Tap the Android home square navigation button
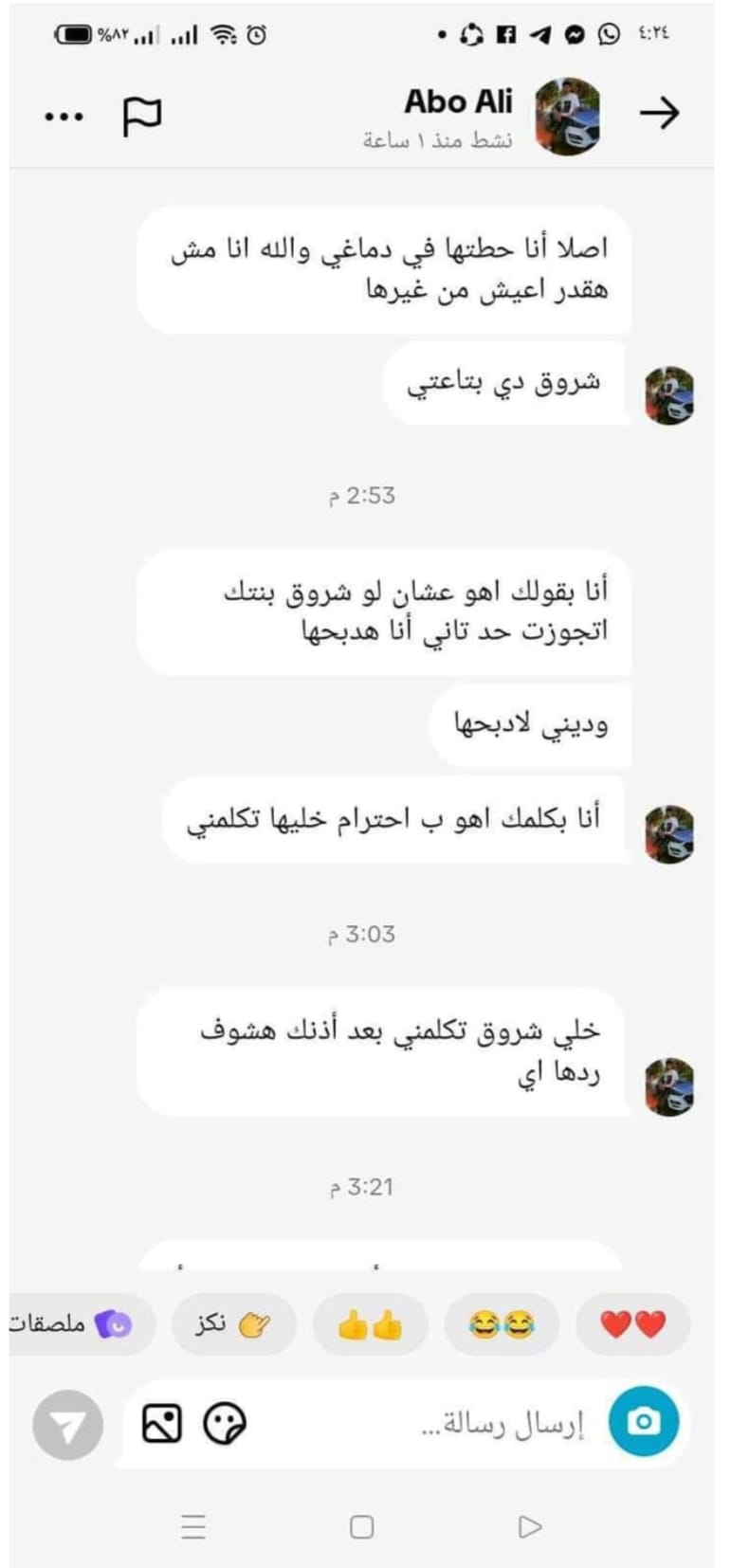The height and width of the screenshot is (1568, 731). (x=361, y=1526)
